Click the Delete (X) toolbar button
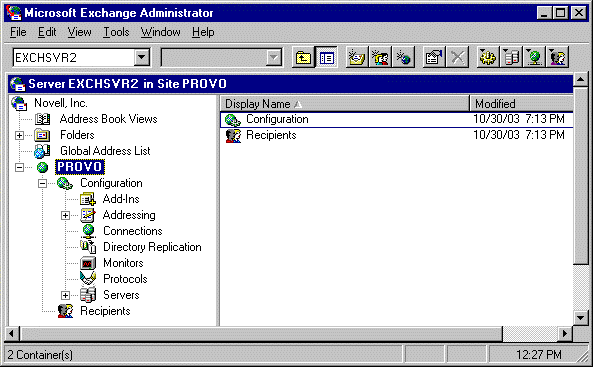 coord(457,58)
